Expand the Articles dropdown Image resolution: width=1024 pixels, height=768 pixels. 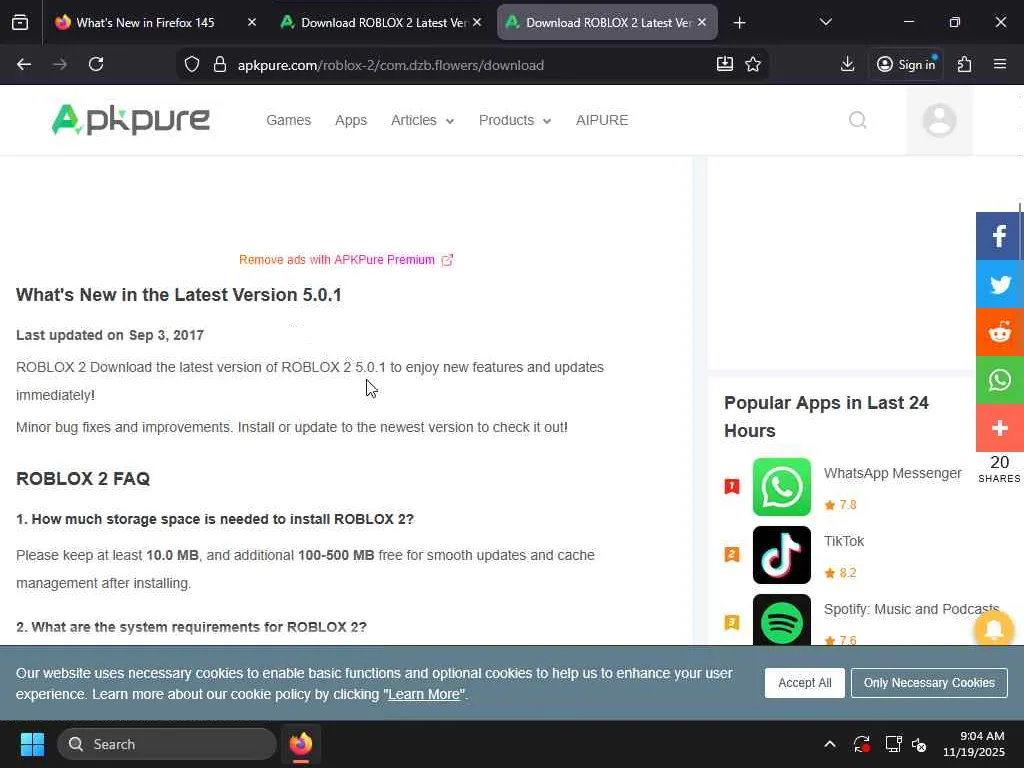(x=422, y=120)
